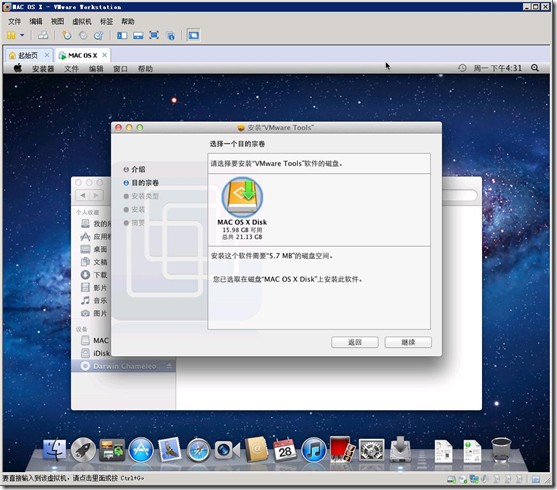Click the 安装类型 installer step
The image size is (557, 490).
point(141,196)
